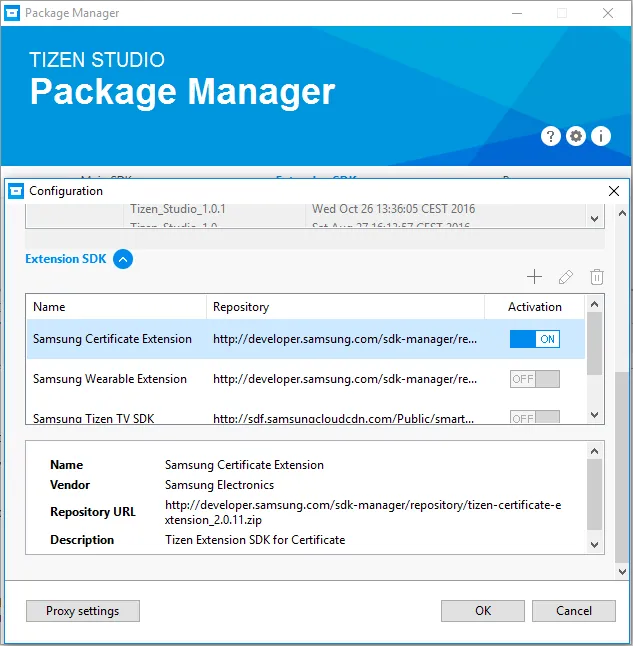
Task: Click down arrow of details panel scrollbar
Action: 594,545
